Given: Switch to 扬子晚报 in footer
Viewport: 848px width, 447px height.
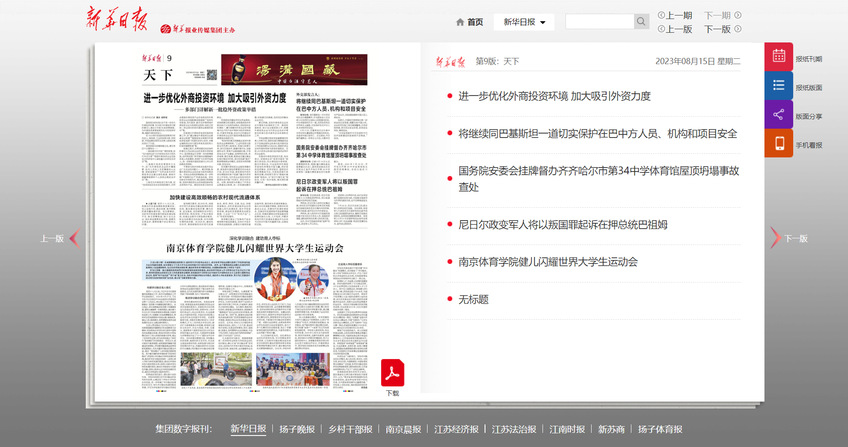Looking at the screenshot, I should pos(297,429).
